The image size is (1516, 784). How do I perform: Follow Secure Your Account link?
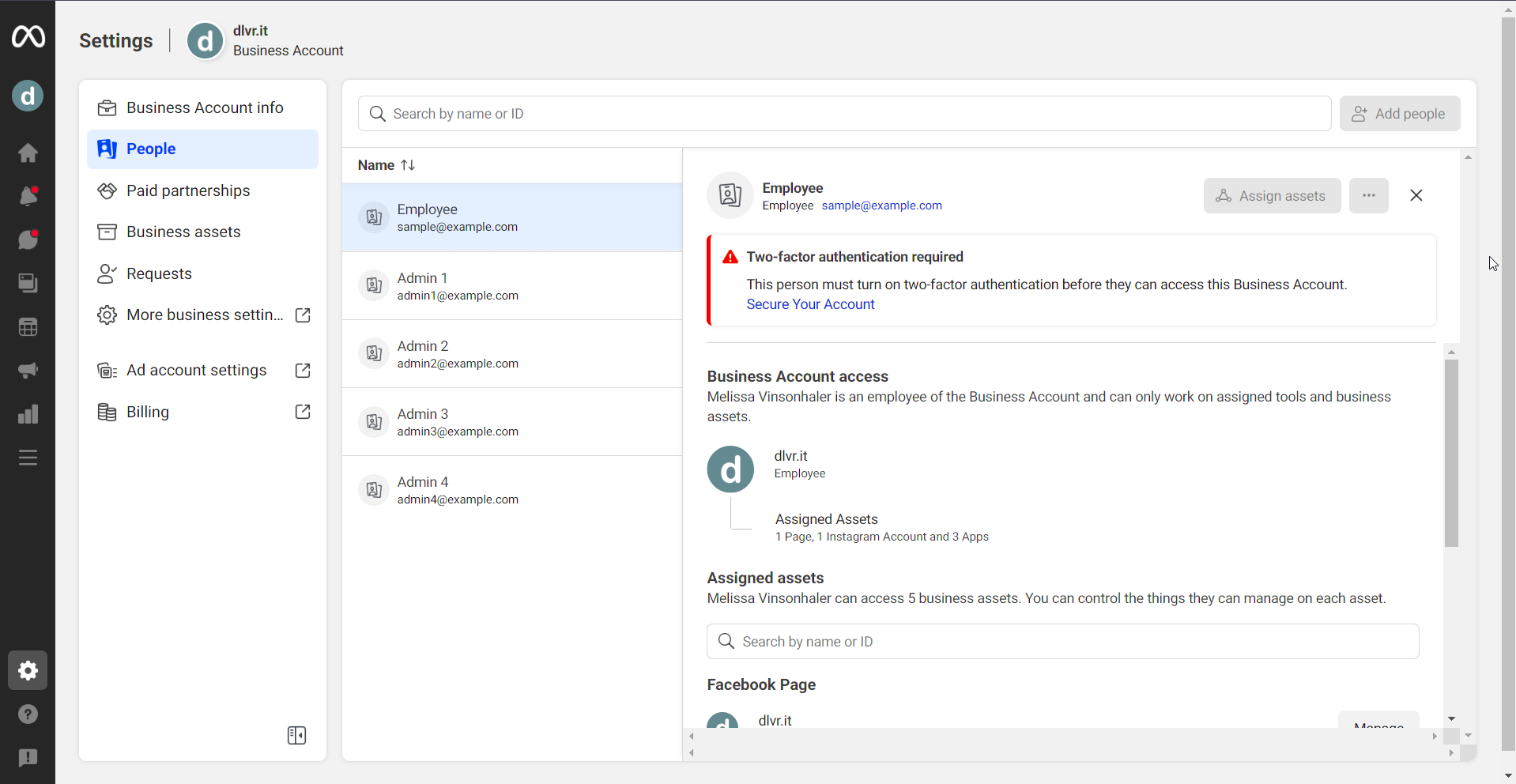pyautogui.click(x=810, y=304)
